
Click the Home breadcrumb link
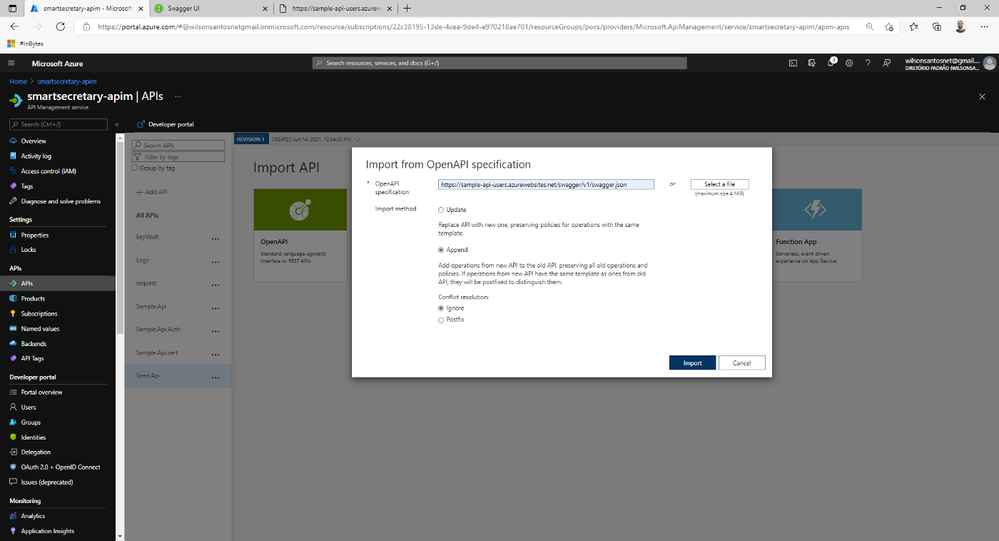click(18, 82)
